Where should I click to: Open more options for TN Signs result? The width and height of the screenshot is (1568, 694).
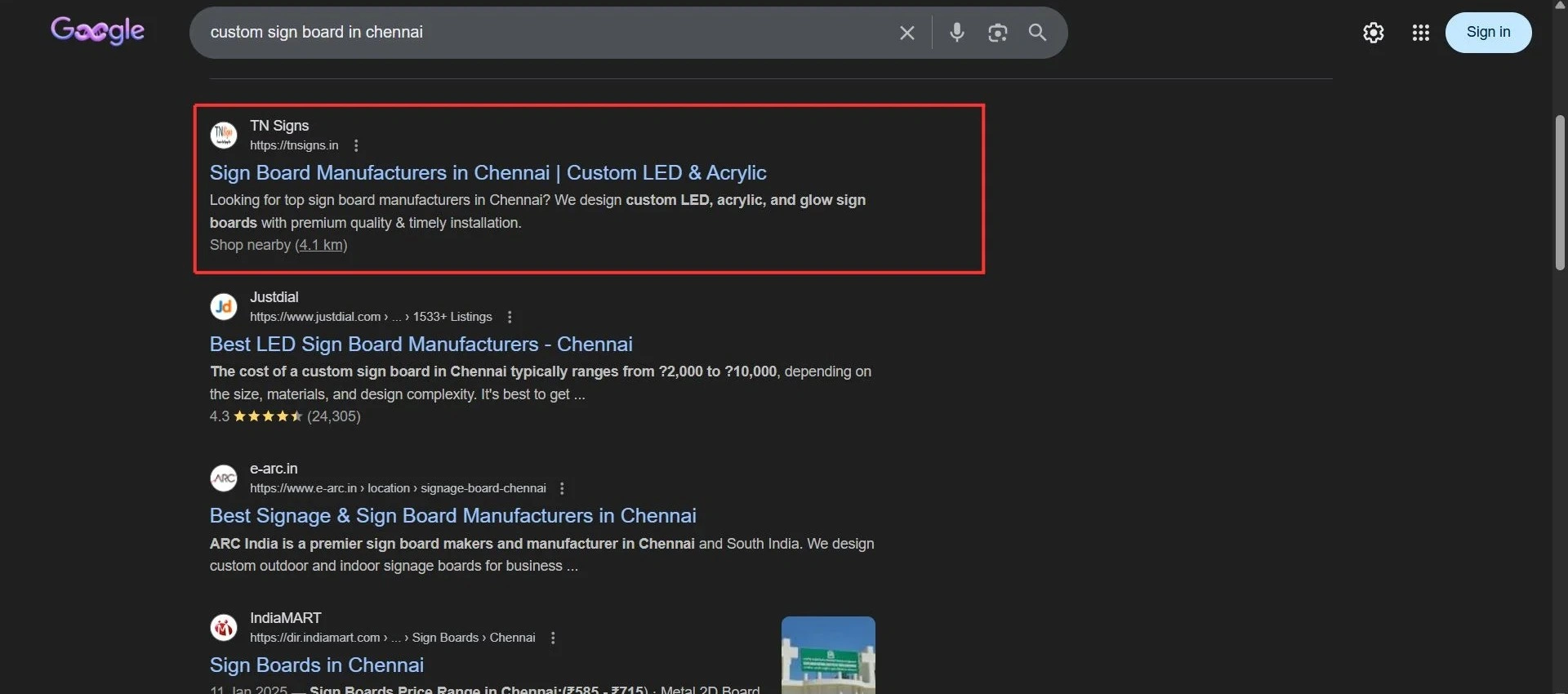356,145
